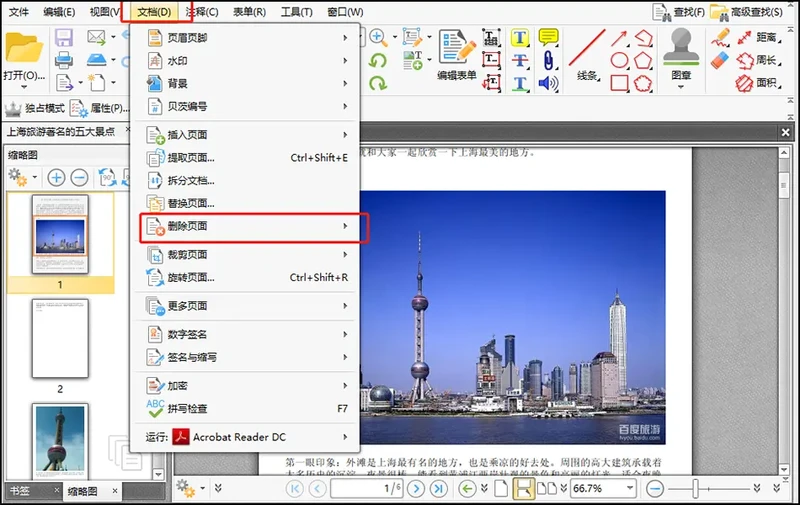Go to next page button
The height and width of the screenshot is (505, 800).
[416, 489]
